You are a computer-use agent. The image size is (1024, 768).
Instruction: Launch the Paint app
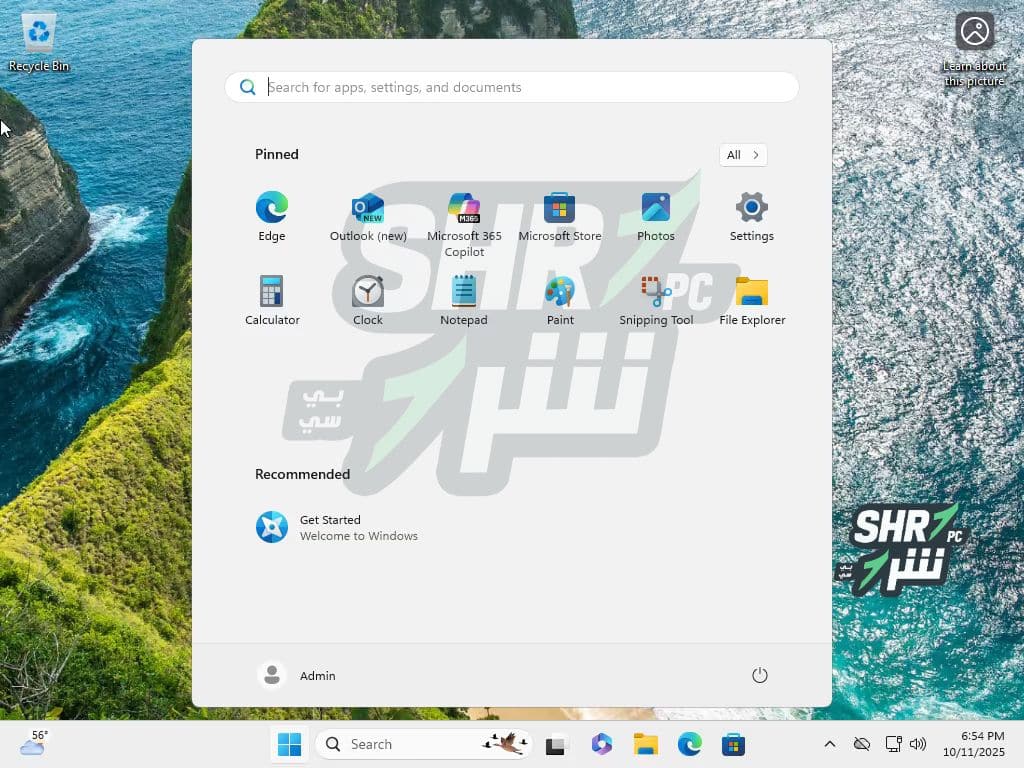coord(560,292)
